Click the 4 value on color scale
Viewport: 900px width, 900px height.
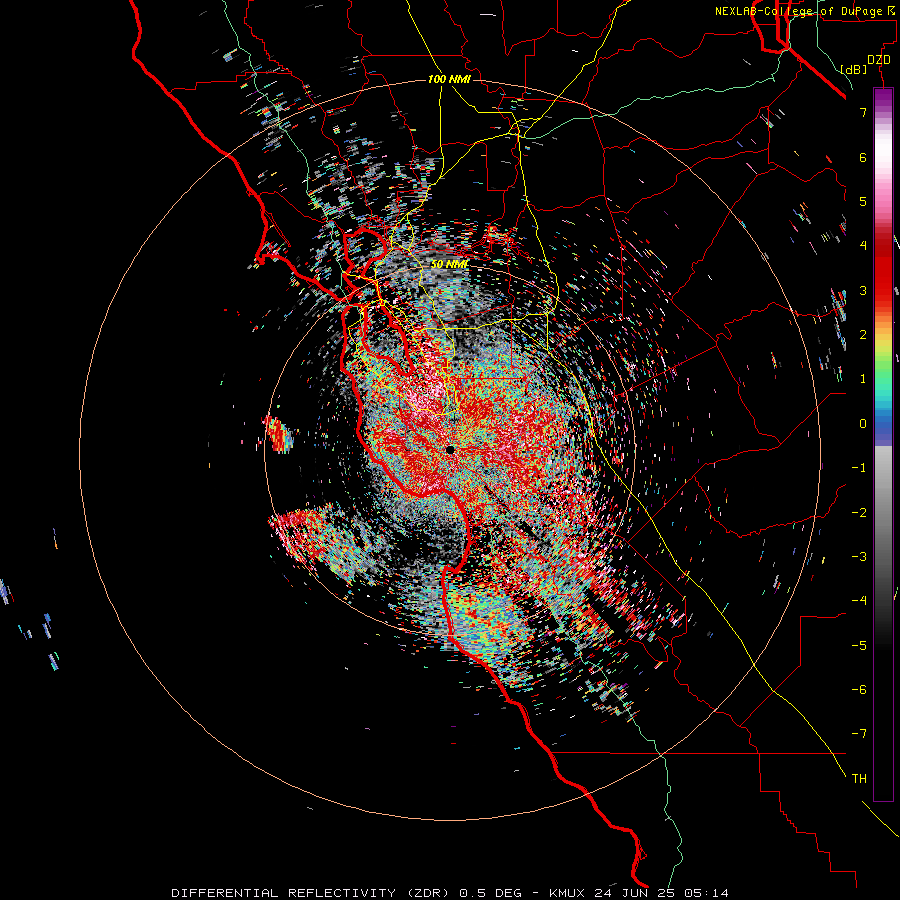pos(863,246)
